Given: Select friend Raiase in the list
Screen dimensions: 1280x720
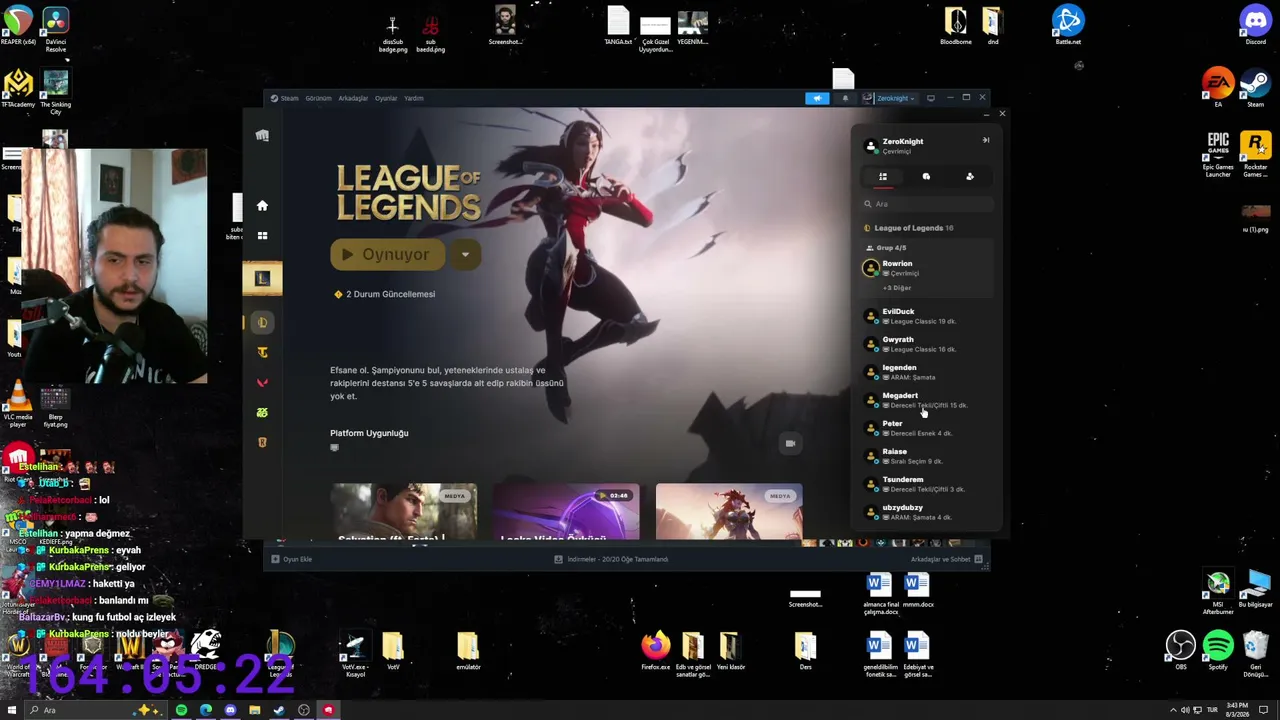Looking at the screenshot, I should point(927,456).
